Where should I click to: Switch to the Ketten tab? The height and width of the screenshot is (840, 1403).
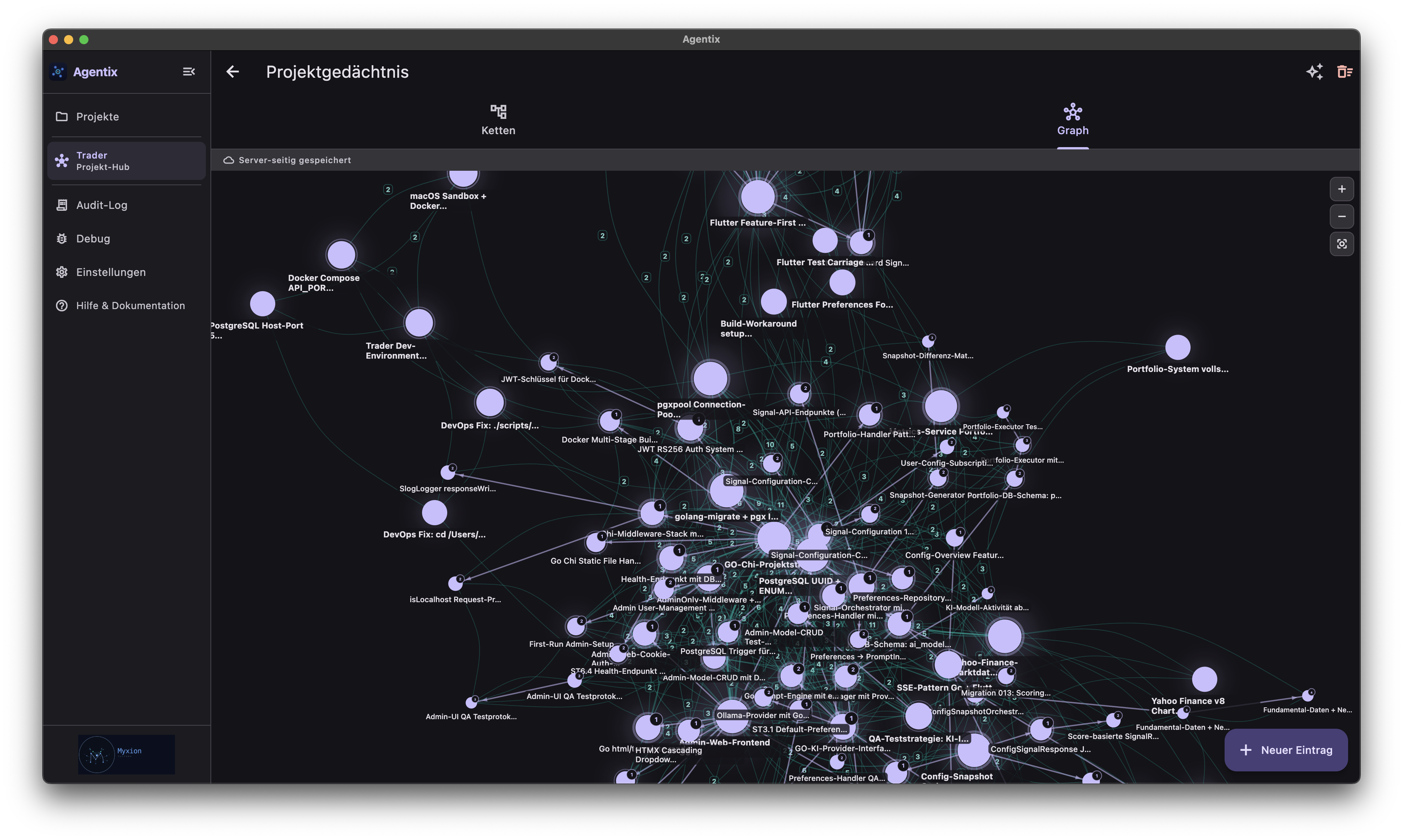pyautogui.click(x=498, y=121)
